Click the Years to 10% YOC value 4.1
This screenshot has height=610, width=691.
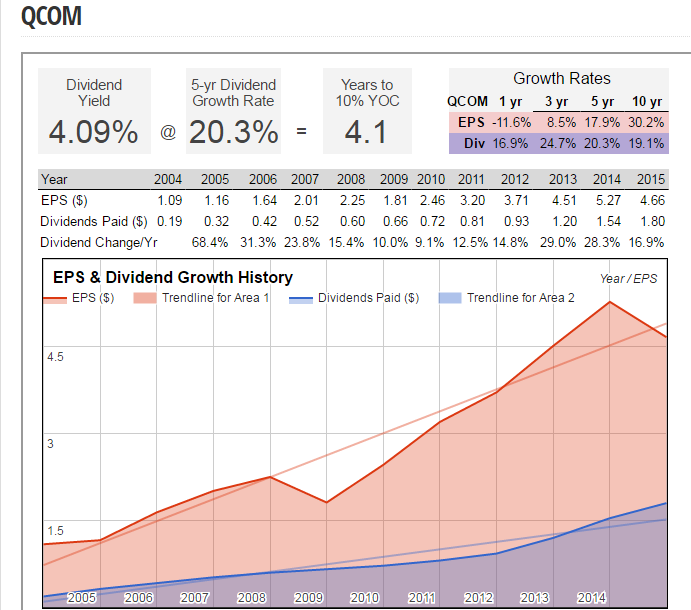366,132
